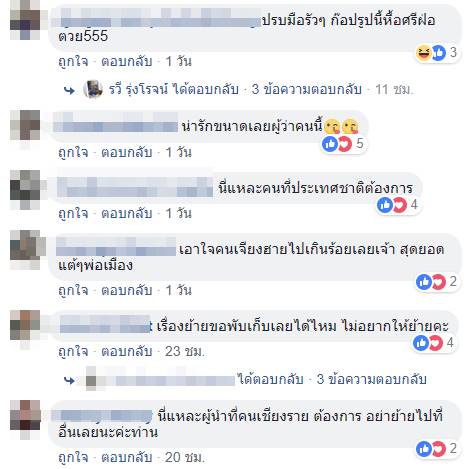Click the heart reaction on the เรื่องย้ายขอพับเก็บ comment
Viewport: 464px width, 469px height.
click(x=436, y=343)
